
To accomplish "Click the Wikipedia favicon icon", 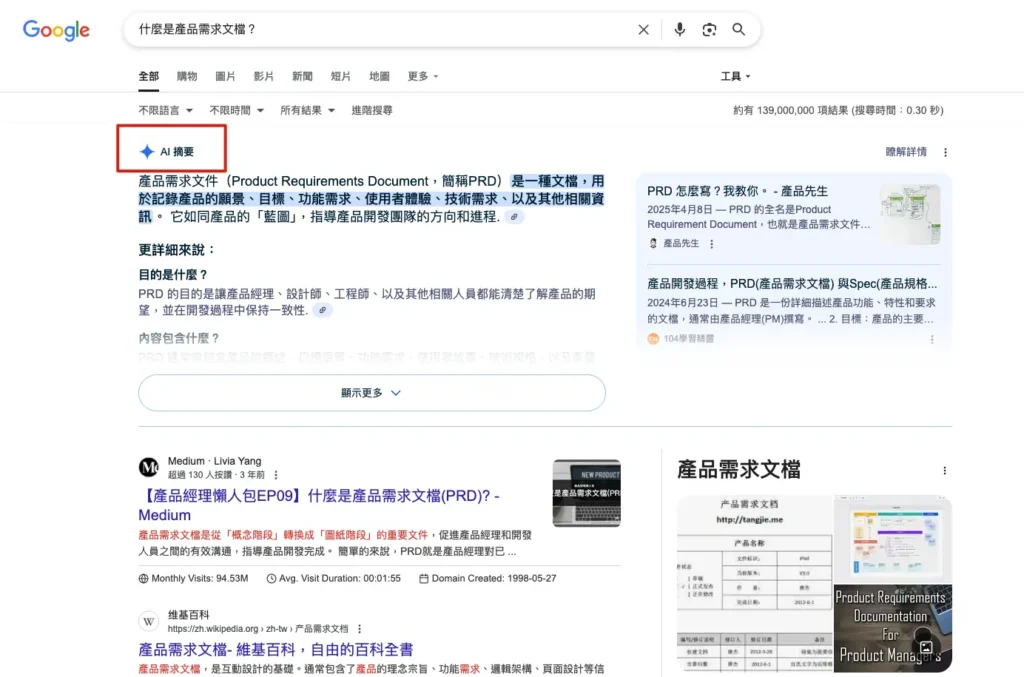I will [x=149, y=621].
